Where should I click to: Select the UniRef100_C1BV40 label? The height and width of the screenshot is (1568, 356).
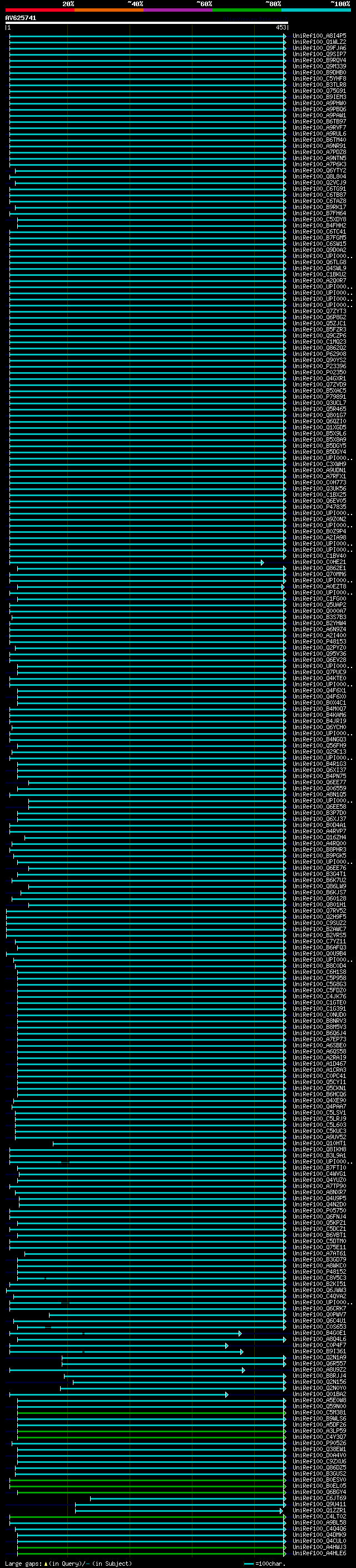[x=319, y=556]
